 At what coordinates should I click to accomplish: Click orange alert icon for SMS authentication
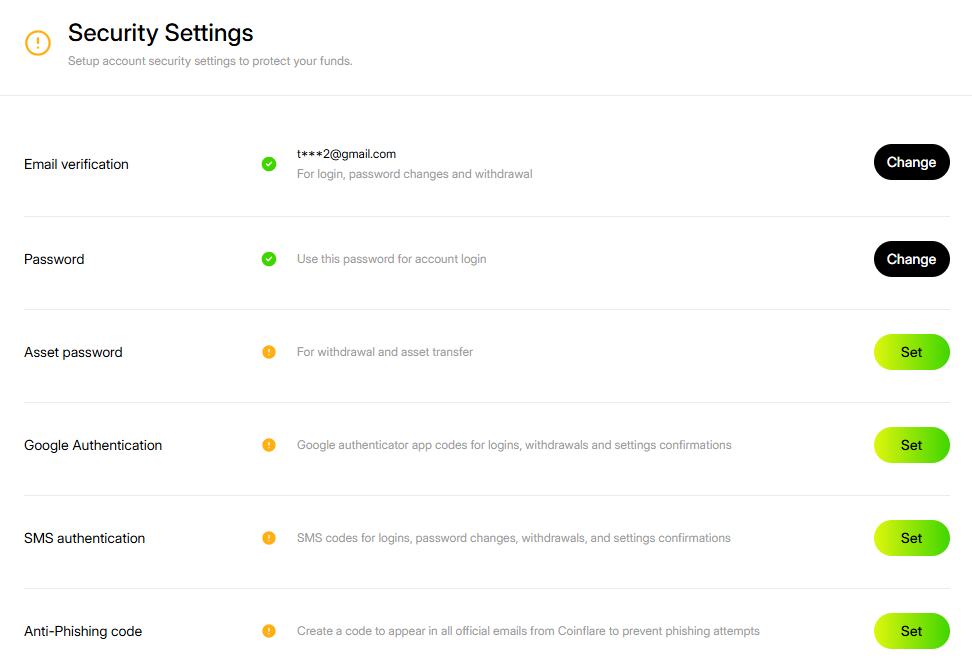268,538
